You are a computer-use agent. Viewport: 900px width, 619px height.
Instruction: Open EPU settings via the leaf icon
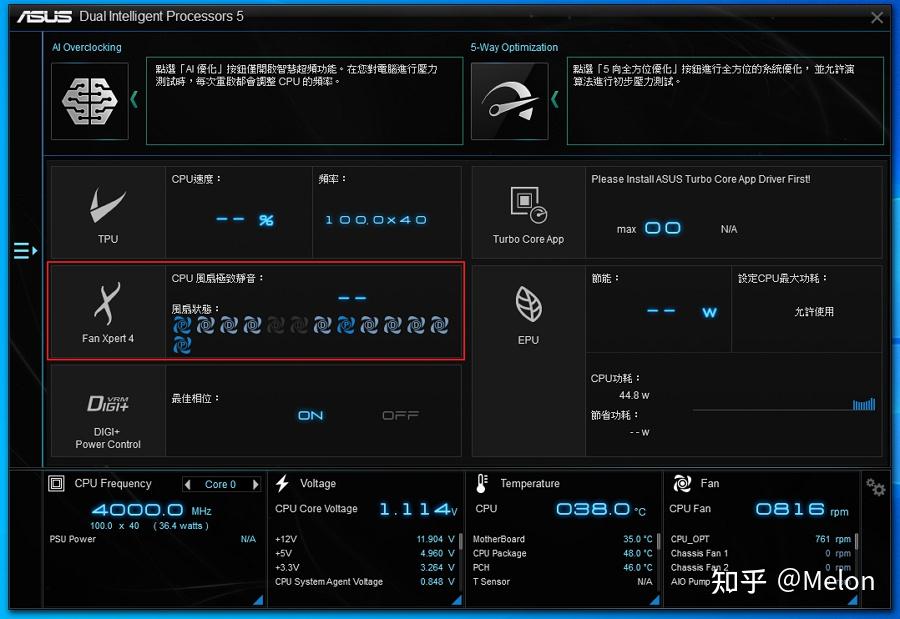(x=528, y=303)
